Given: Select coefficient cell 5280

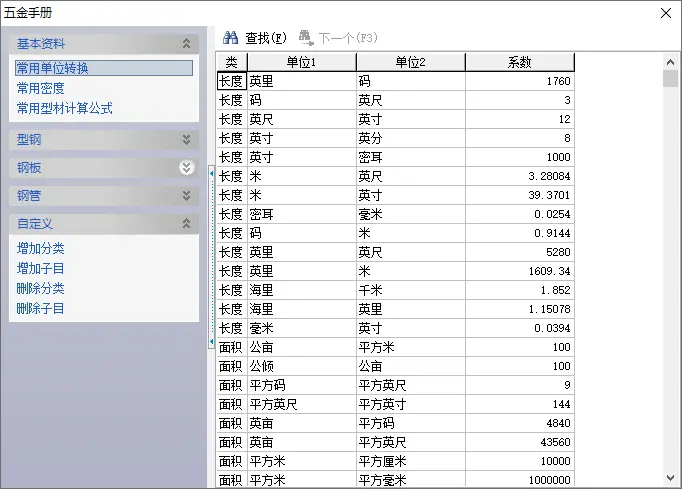Looking at the screenshot, I should (x=520, y=252).
